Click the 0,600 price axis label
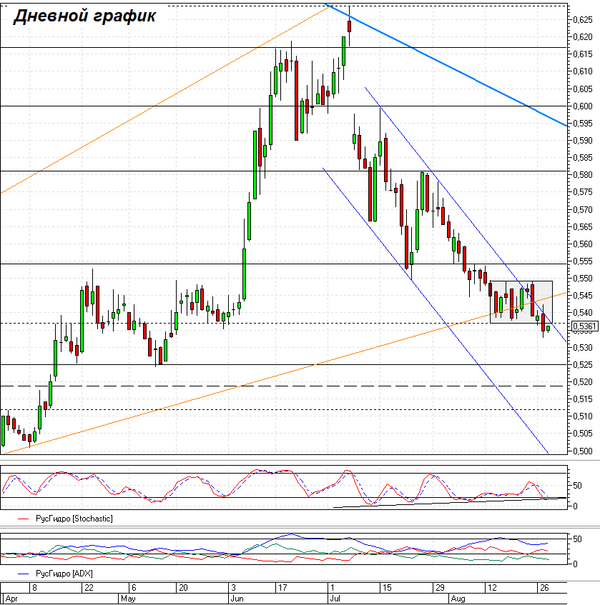 pyautogui.click(x=582, y=106)
